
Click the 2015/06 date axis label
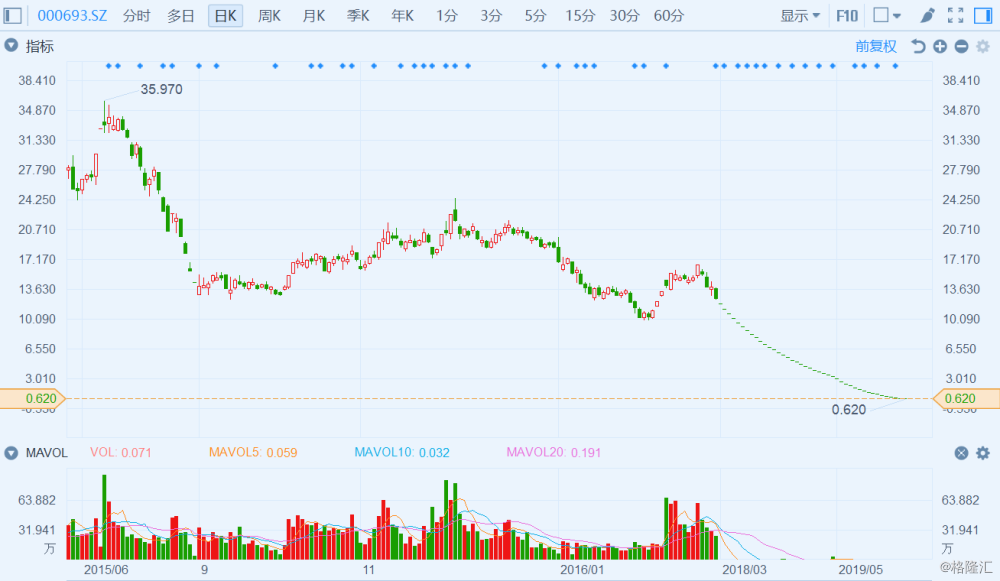click(106, 570)
